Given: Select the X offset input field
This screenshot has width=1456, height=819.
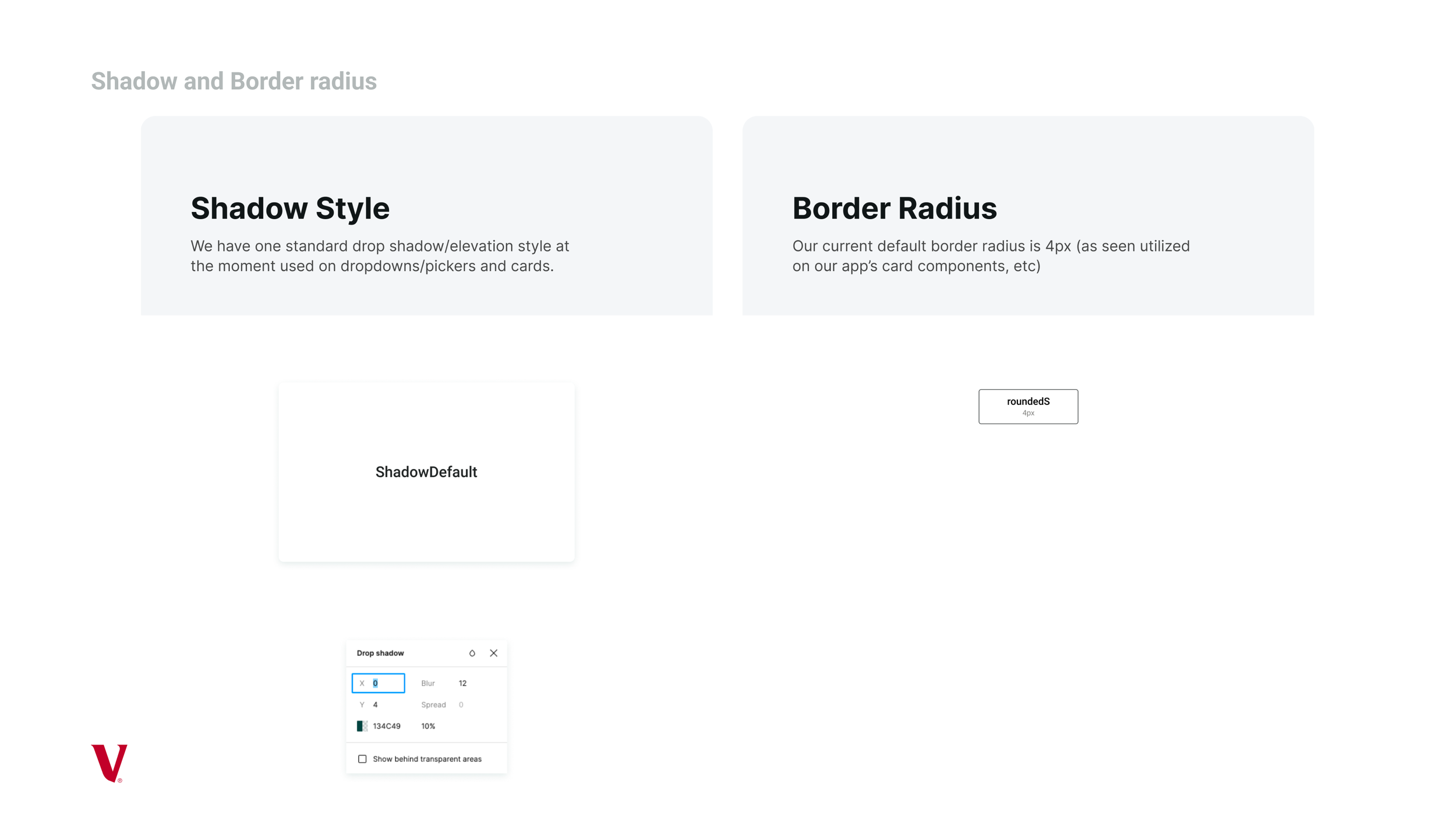Looking at the screenshot, I should [378, 683].
